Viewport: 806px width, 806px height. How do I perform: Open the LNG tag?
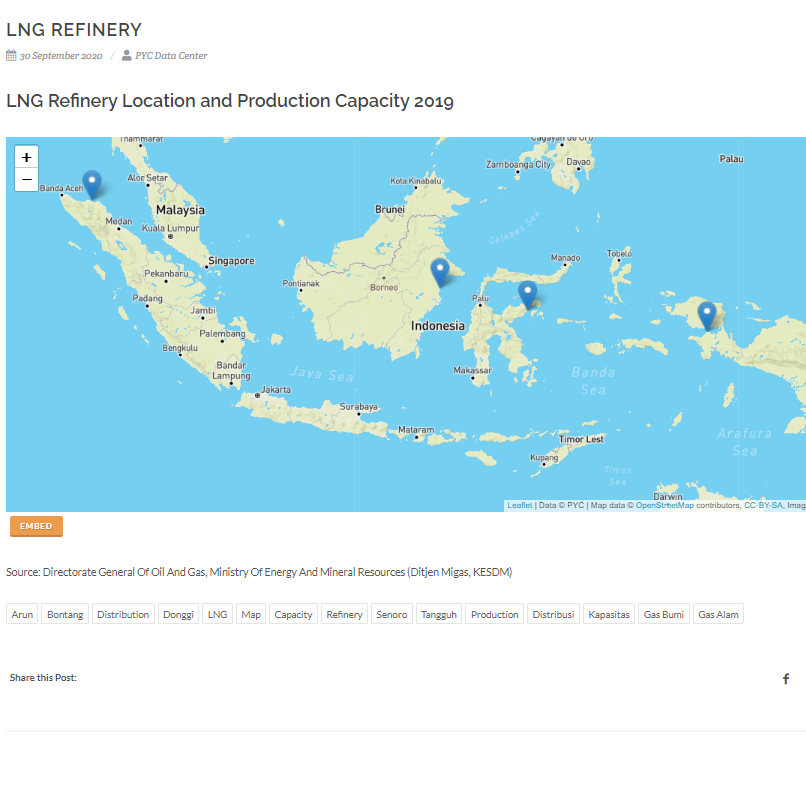pos(217,614)
